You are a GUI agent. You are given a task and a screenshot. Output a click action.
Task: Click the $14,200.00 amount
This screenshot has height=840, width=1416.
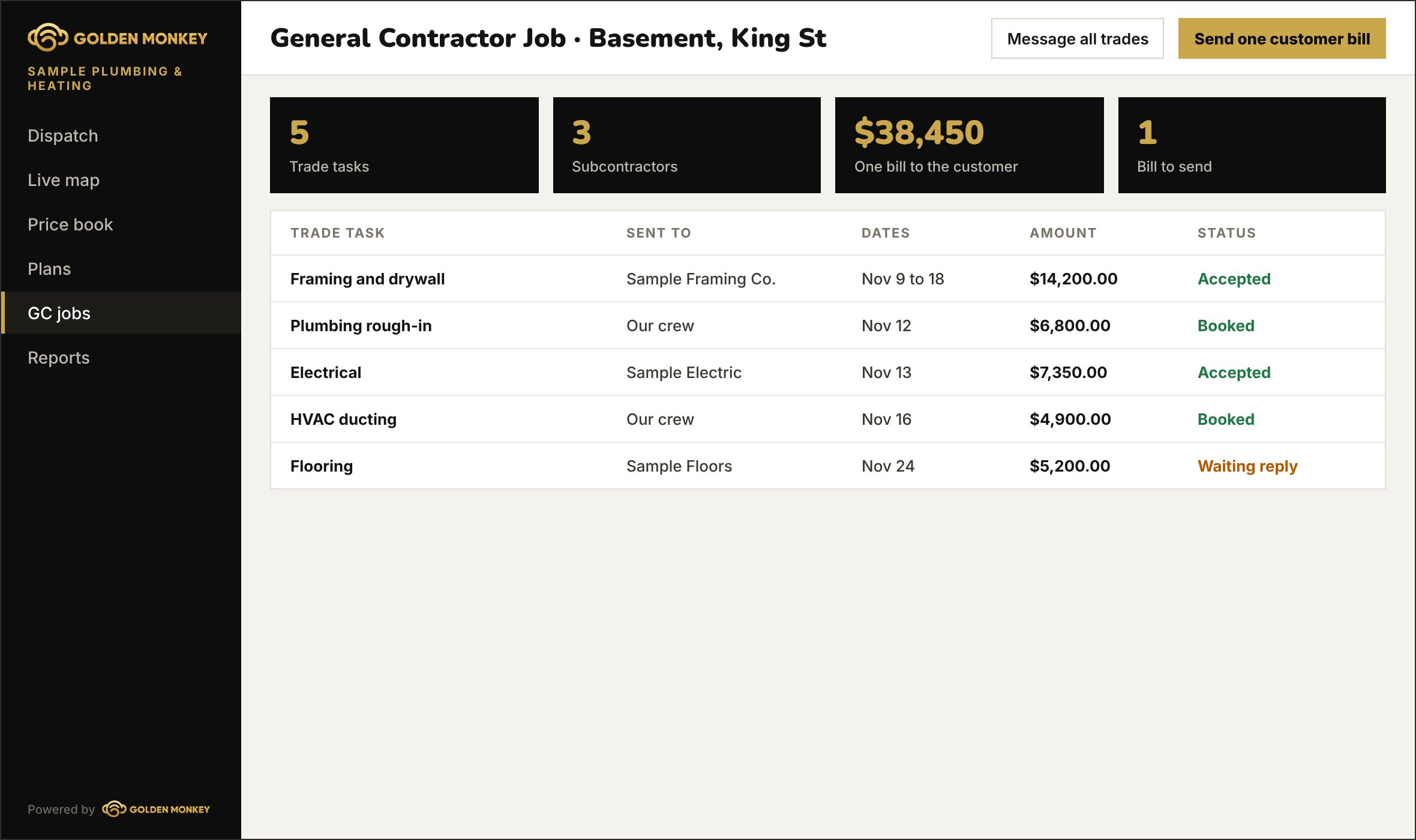pos(1073,278)
